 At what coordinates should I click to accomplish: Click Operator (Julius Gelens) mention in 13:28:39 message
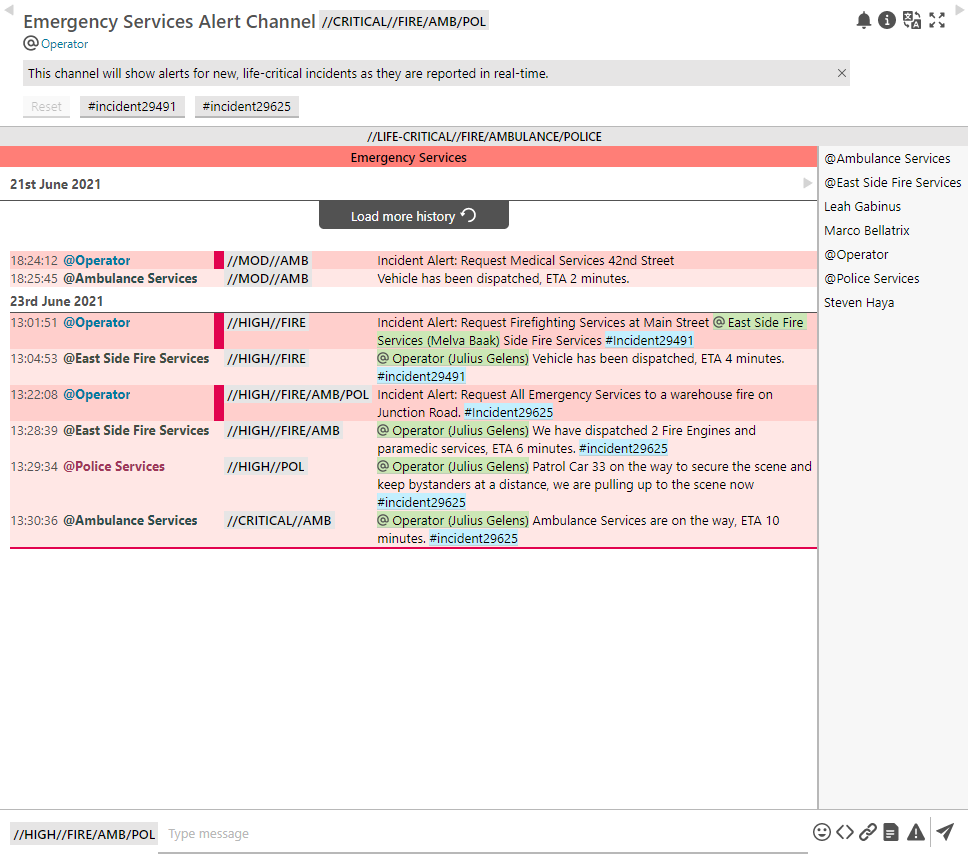[x=453, y=430]
